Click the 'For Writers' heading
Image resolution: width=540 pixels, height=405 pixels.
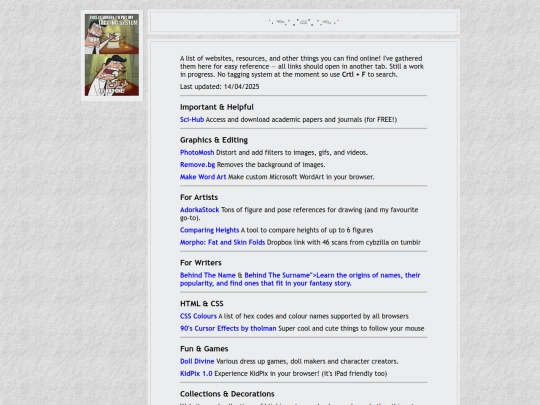201,263
